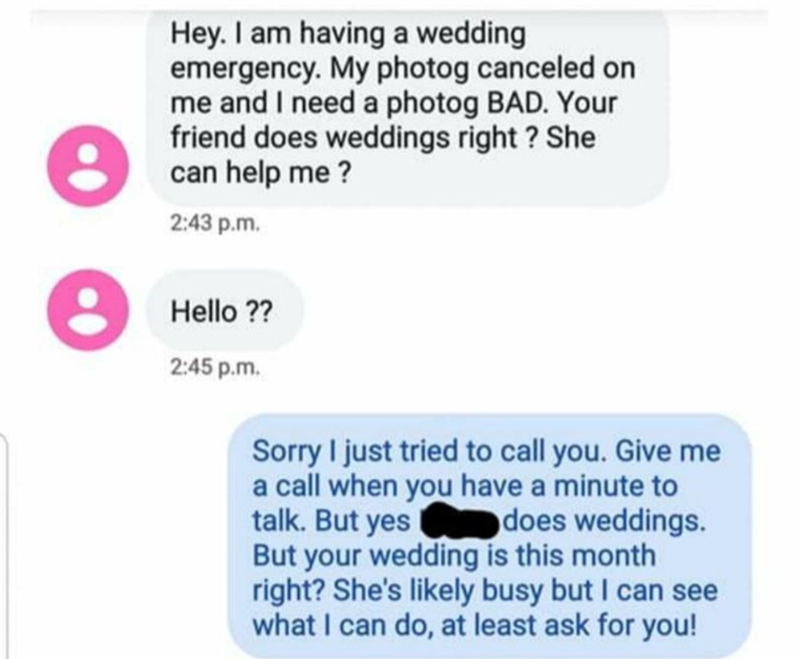Select the wedding emergency message bubble
The height and width of the screenshot is (659, 800).
tap(407, 108)
